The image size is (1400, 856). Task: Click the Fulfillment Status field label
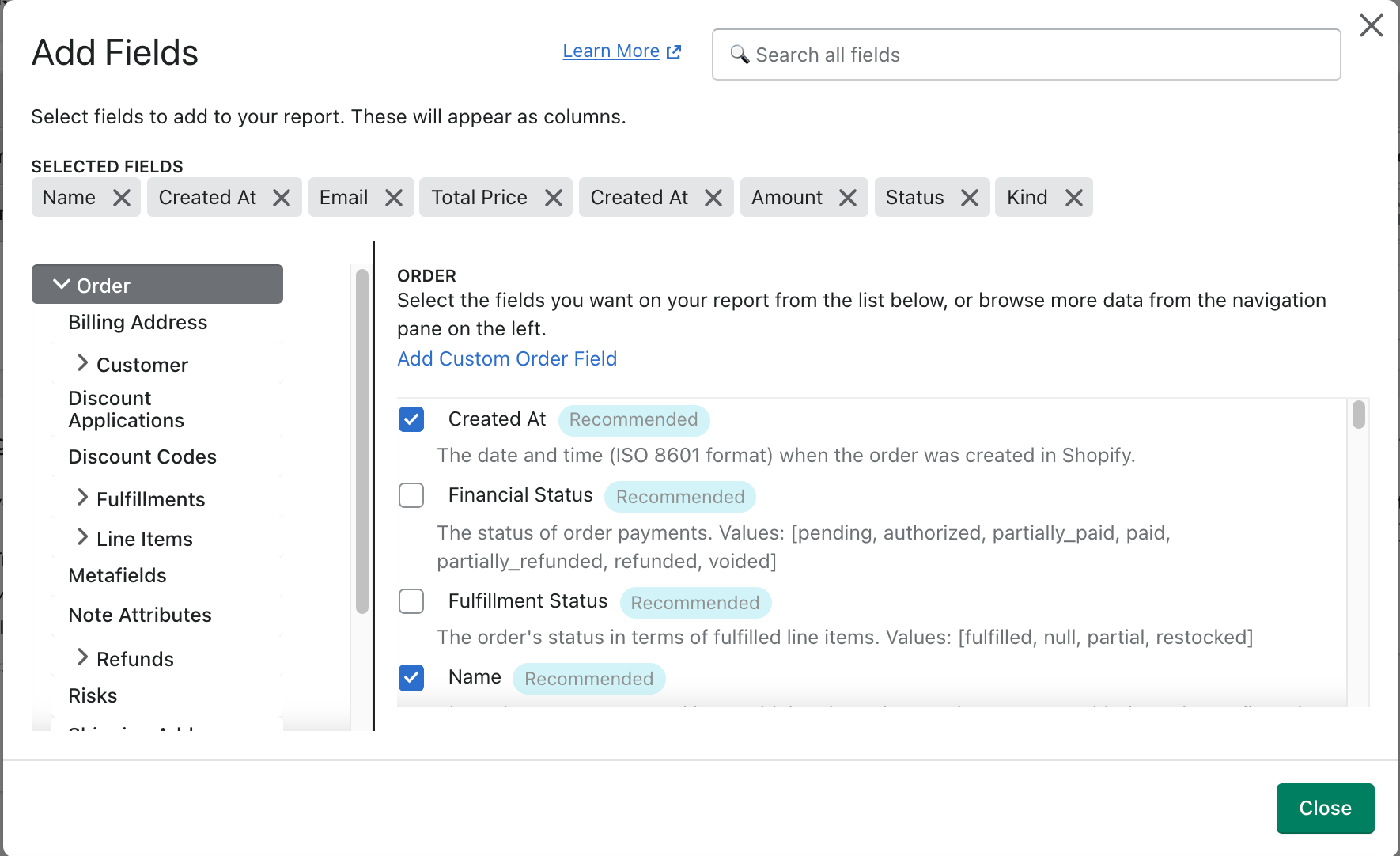coord(528,601)
